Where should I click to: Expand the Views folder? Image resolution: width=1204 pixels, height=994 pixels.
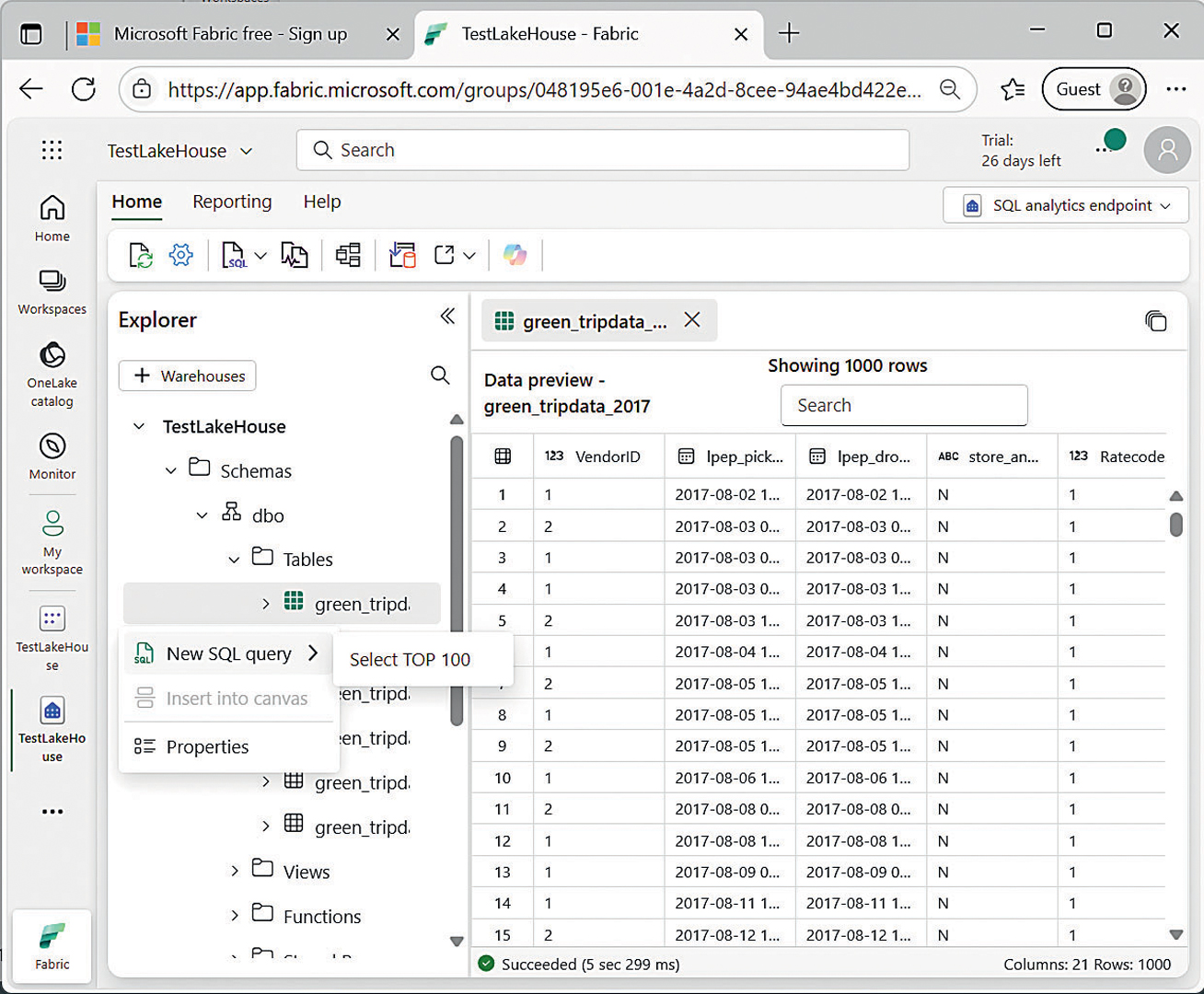pyautogui.click(x=234, y=871)
